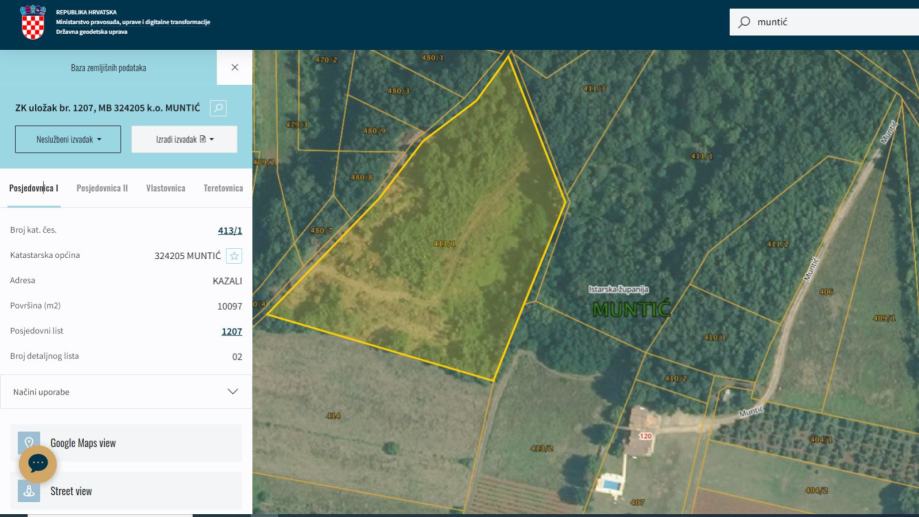Screen dimensions: 919x517
Task: Switch to the Vlastovnica tab
Action: [166, 188]
